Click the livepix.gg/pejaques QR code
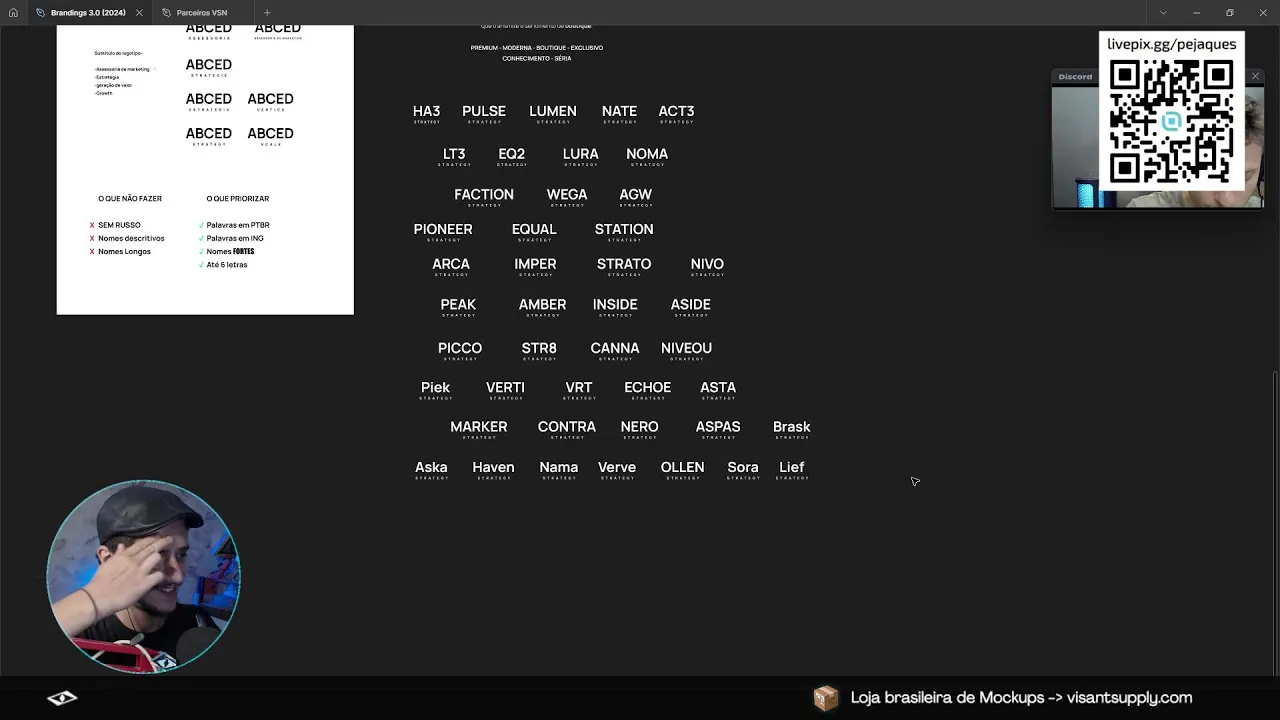This screenshot has height=720, width=1280. [1171, 121]
